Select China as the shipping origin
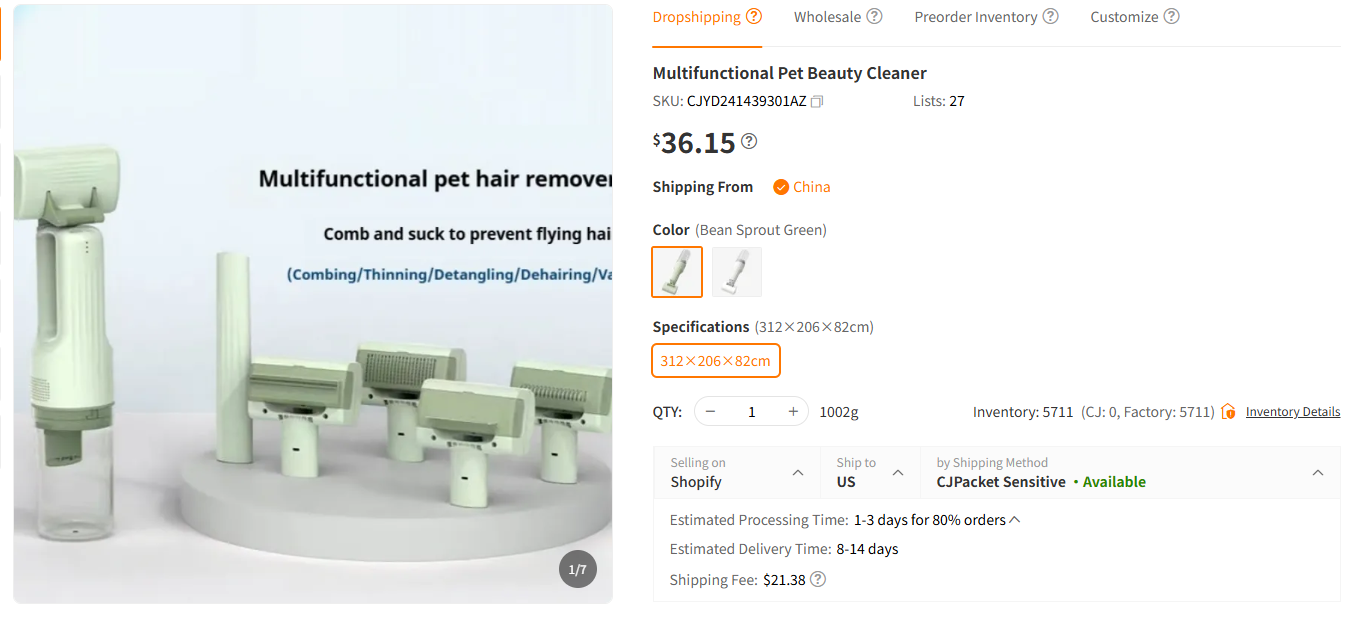 [x=801, y=187]
